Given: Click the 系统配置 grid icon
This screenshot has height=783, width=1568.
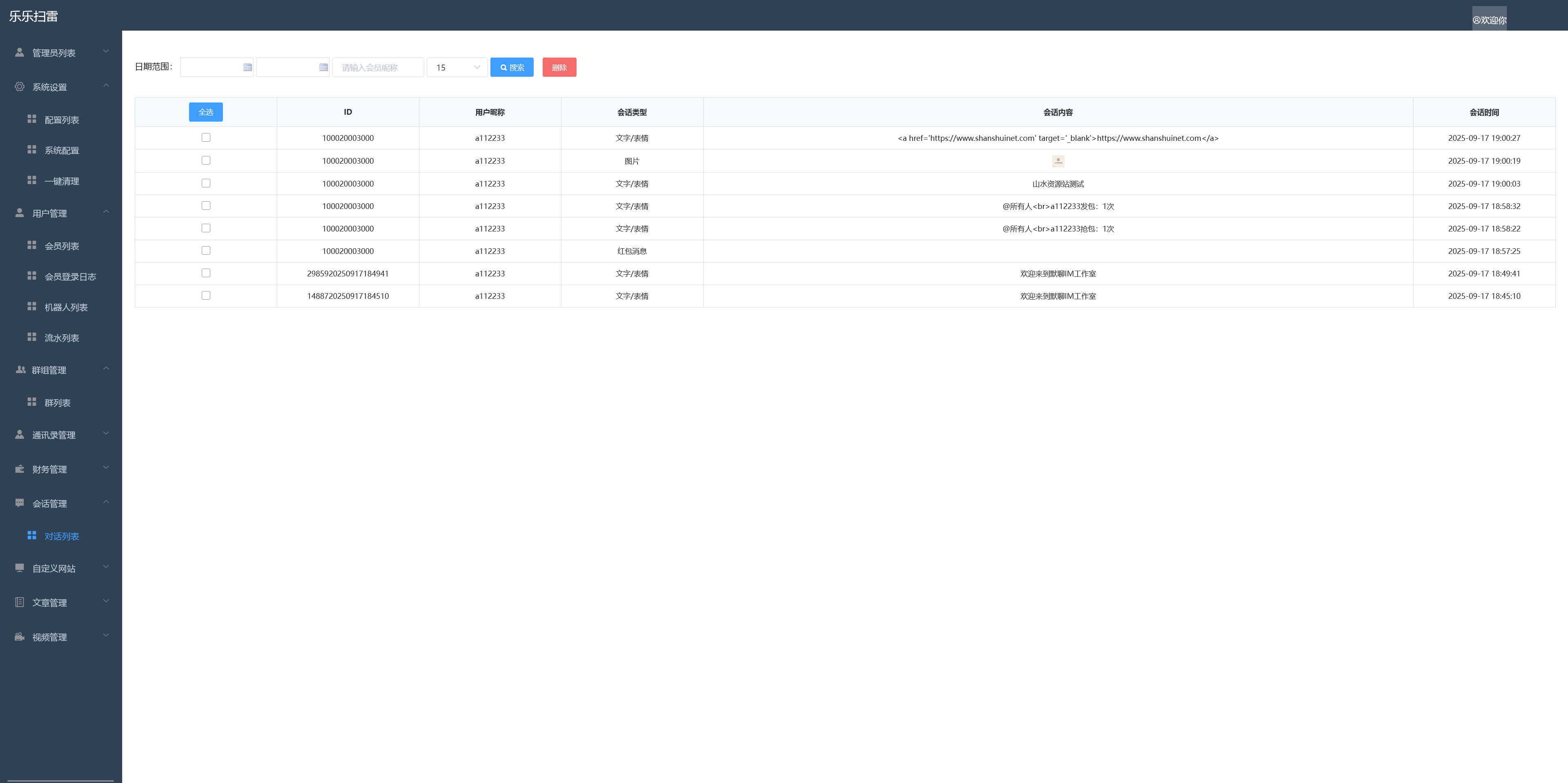Looking at the screenshot, I should click(x=32, y=150).
